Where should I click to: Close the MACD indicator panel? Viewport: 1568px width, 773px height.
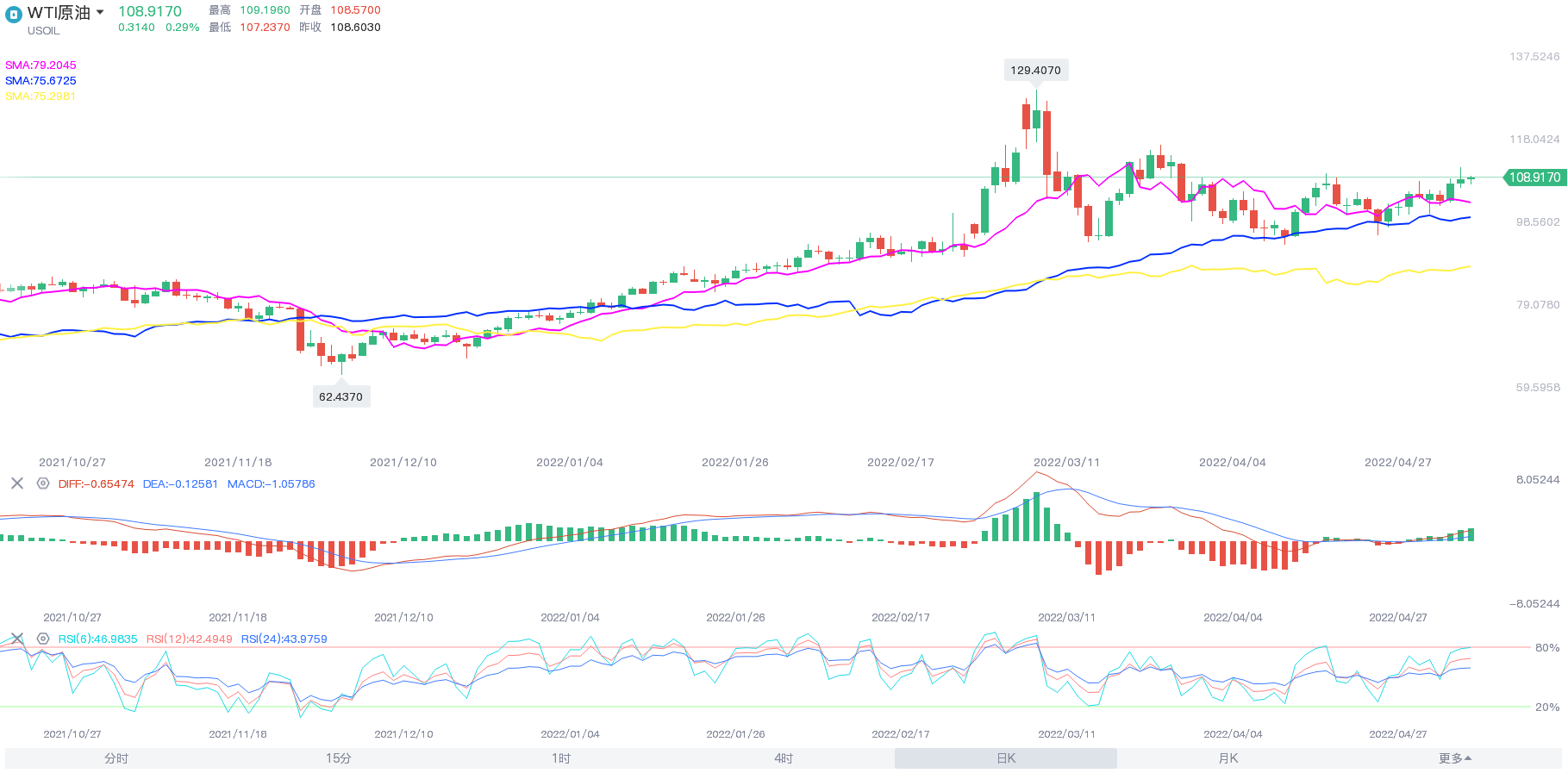pyautogui.click(x=17, y=483)
